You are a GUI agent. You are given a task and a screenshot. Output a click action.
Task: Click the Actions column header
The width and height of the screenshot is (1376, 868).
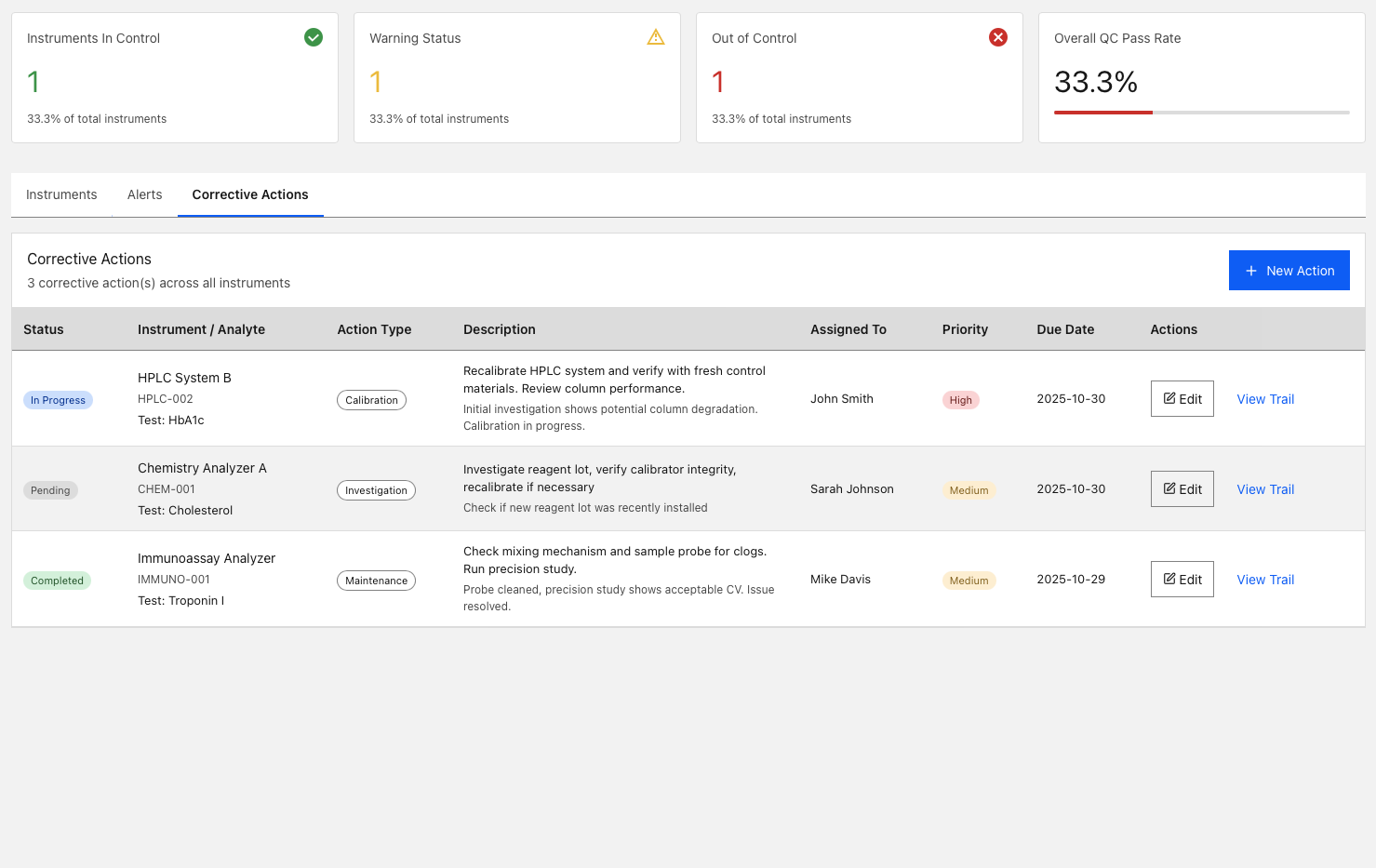pyautogui.click(x=1173, y=329)
